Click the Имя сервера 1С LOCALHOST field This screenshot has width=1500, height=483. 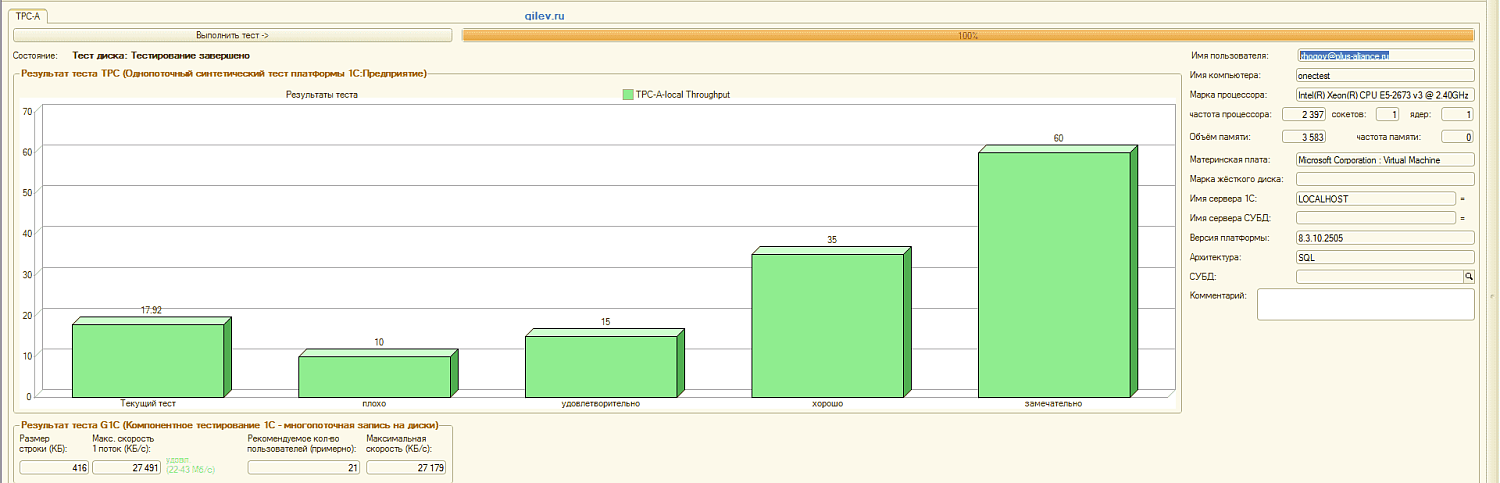point(1375,199)
